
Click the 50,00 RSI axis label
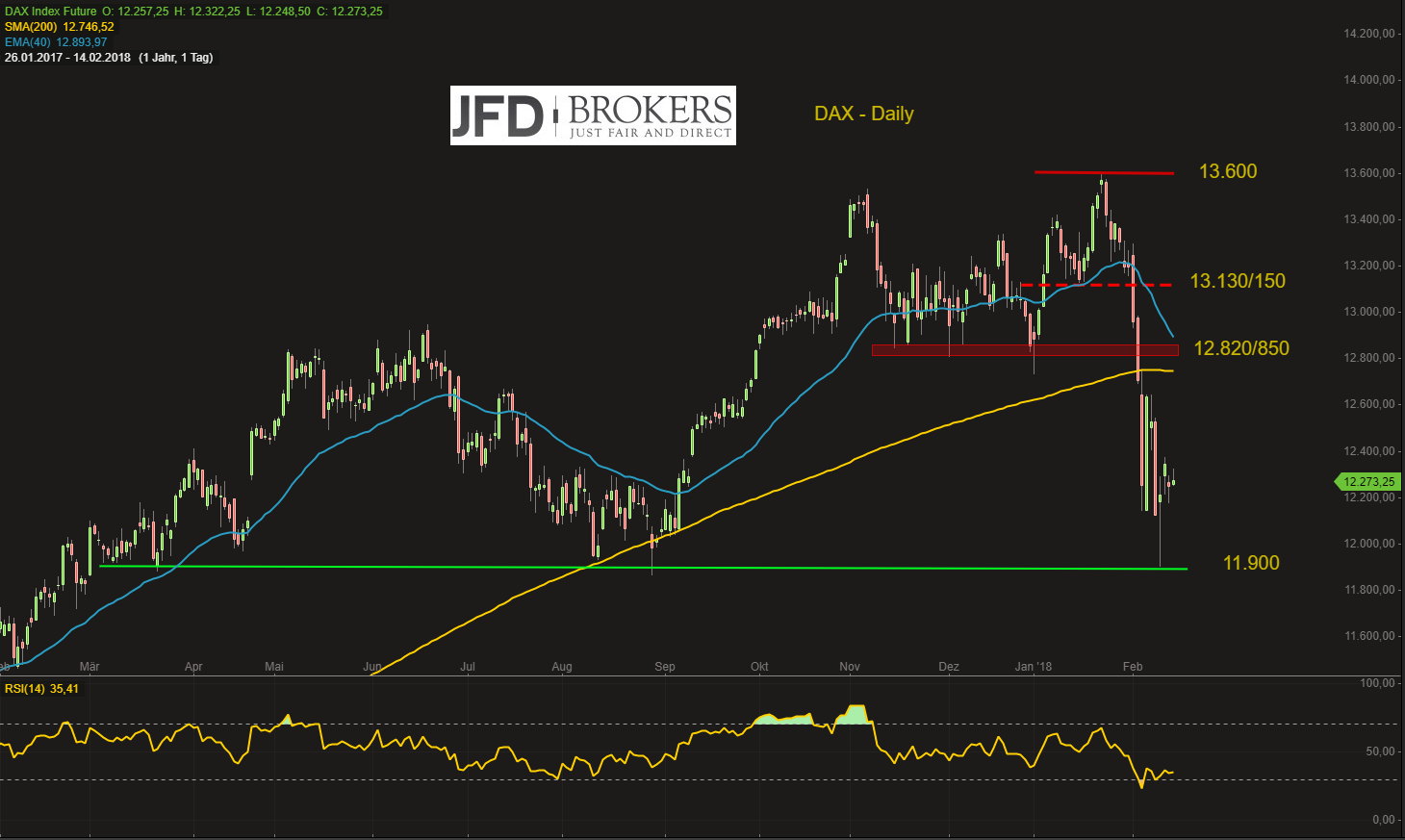point(1379,751)
